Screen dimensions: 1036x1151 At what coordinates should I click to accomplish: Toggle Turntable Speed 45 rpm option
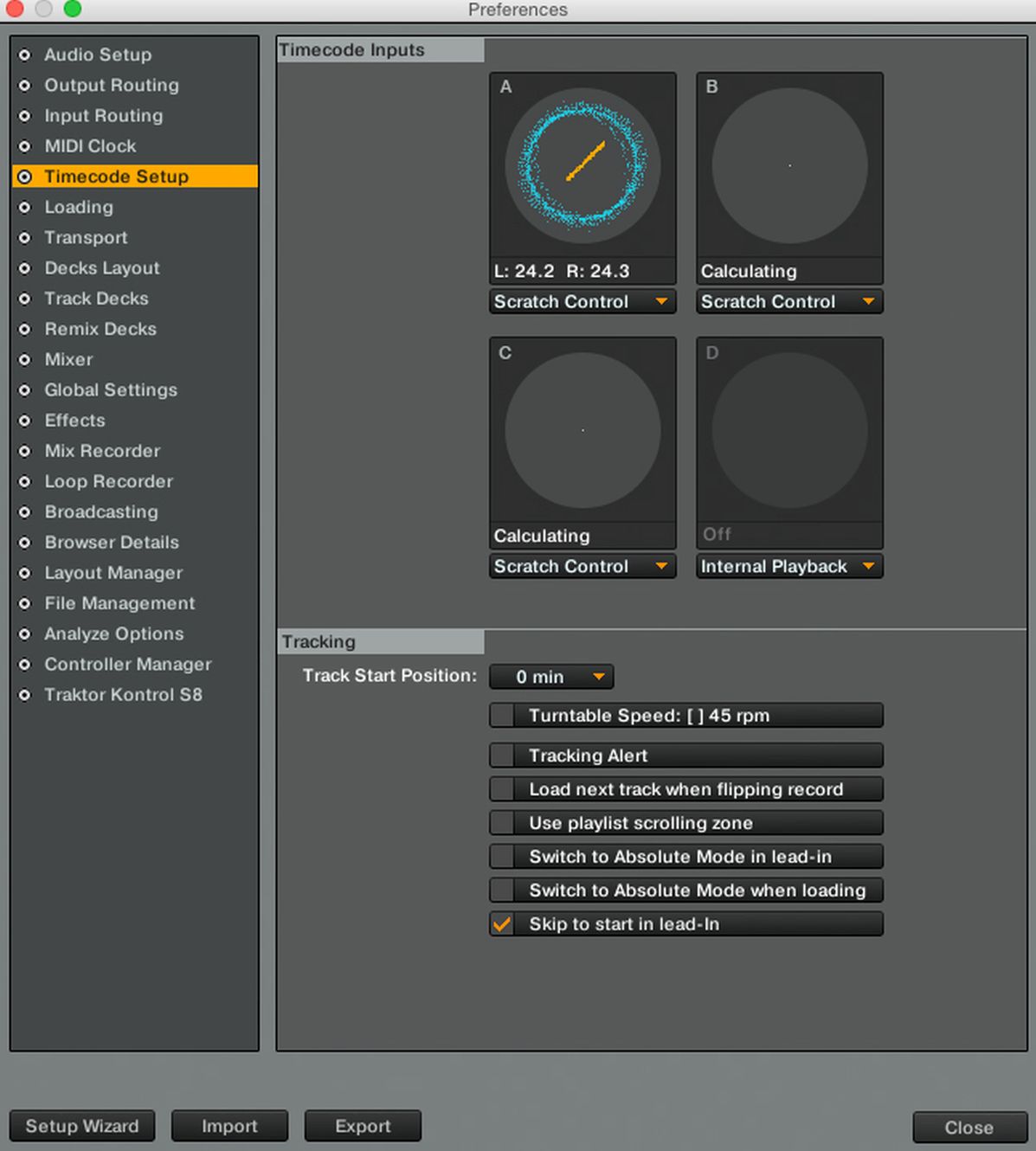point(502,716)
